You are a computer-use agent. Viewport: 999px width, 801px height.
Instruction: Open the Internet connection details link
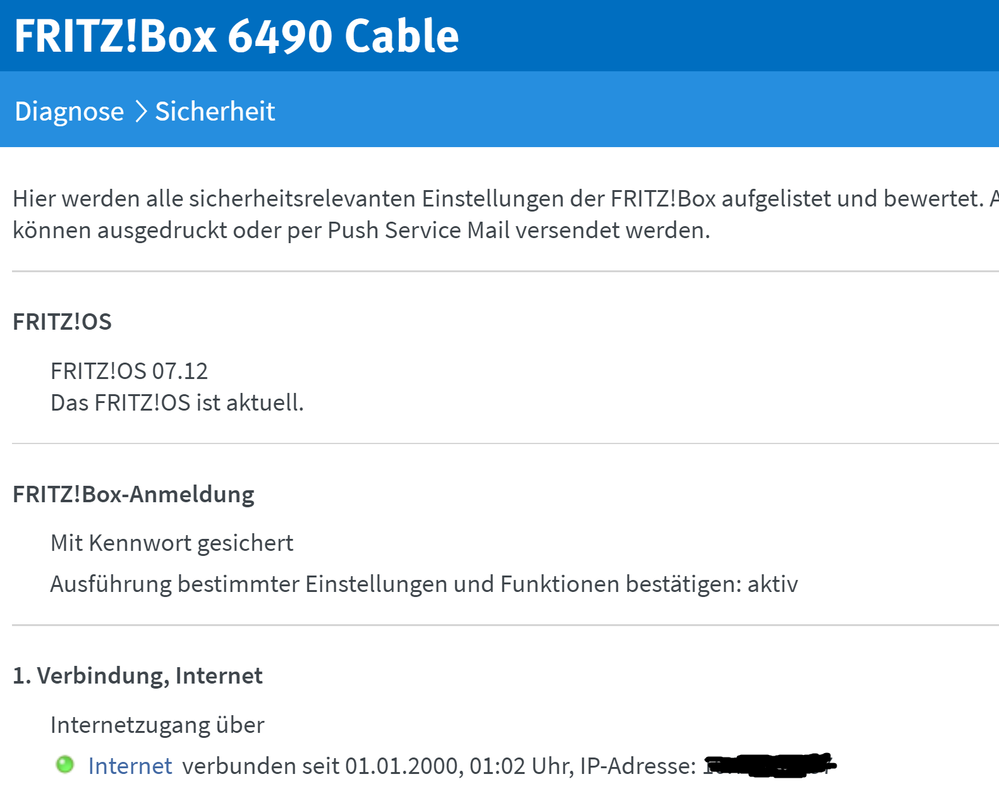click(x=130, y=765)
